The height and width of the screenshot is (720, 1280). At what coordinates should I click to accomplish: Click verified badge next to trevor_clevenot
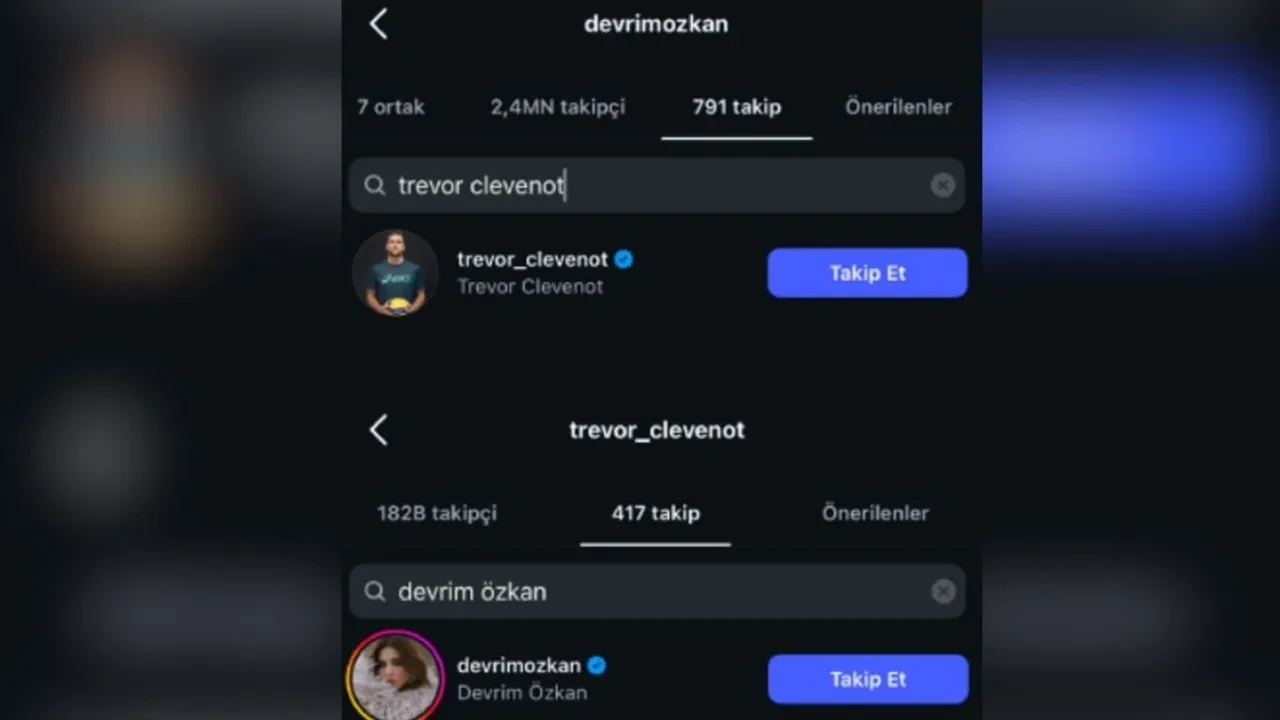(623, 259)
